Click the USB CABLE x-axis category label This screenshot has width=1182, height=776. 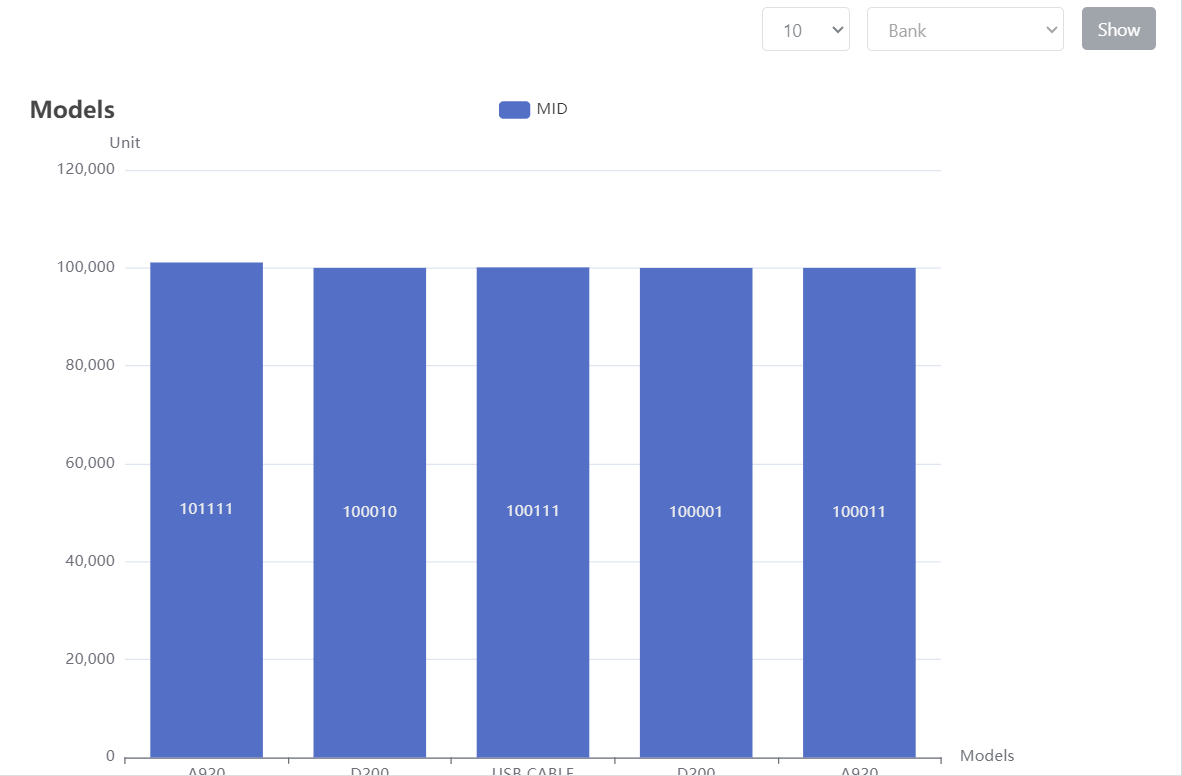533,770
